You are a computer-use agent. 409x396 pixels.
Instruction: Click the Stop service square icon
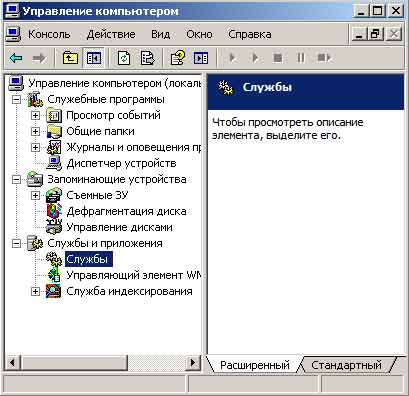(278, 58)
